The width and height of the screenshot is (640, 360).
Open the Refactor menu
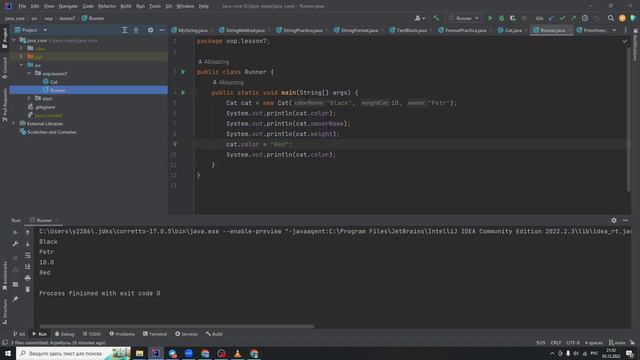click(x=107, y=6)
